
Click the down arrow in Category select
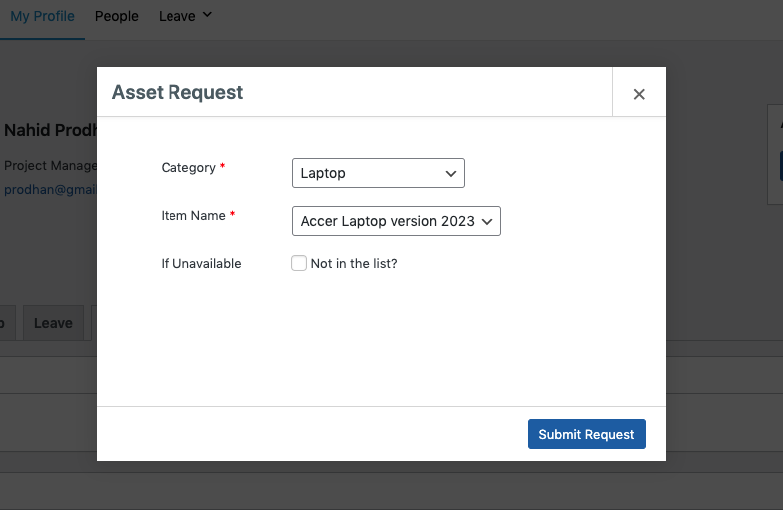pyautogui.click(x=450, y=173)
